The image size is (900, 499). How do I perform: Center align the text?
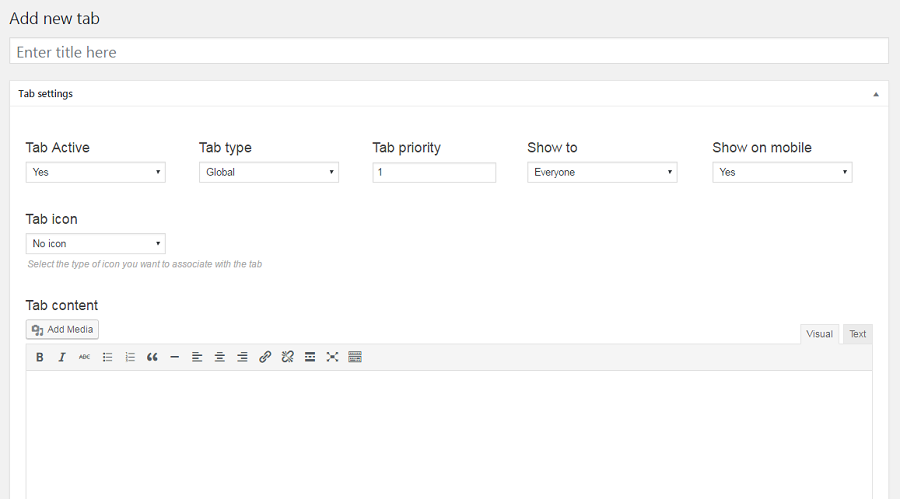[220, 357]
